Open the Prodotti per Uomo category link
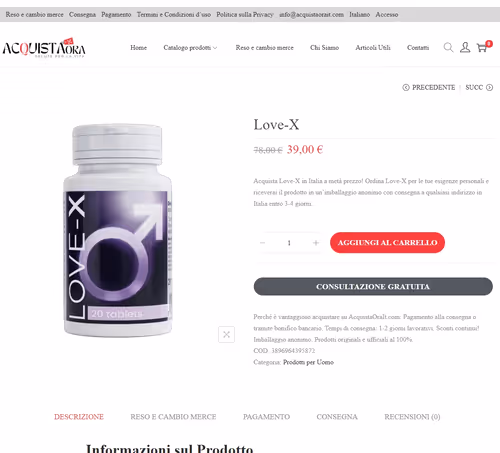 coord(308,362)
